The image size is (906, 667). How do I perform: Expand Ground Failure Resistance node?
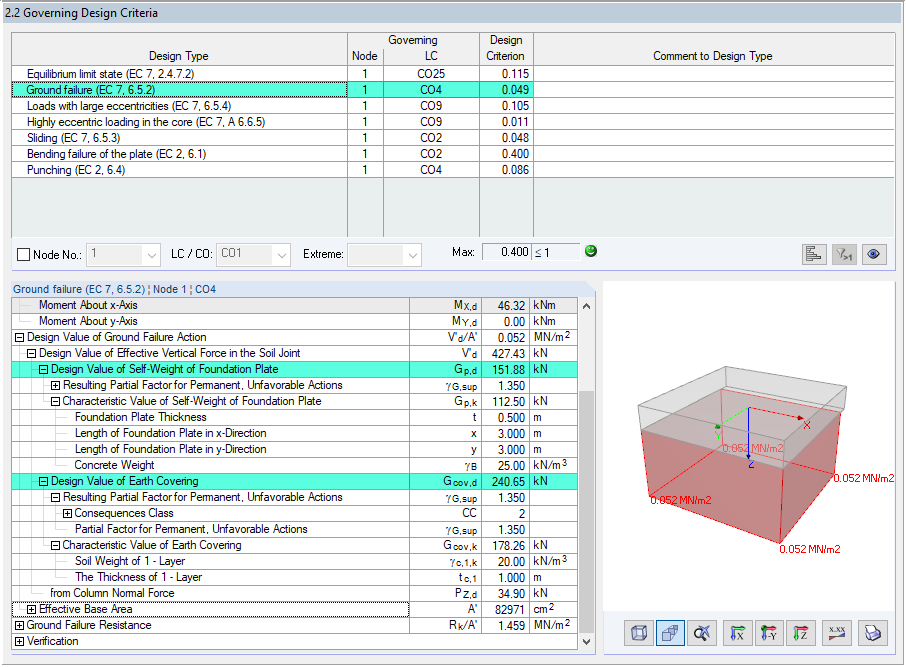19,626
